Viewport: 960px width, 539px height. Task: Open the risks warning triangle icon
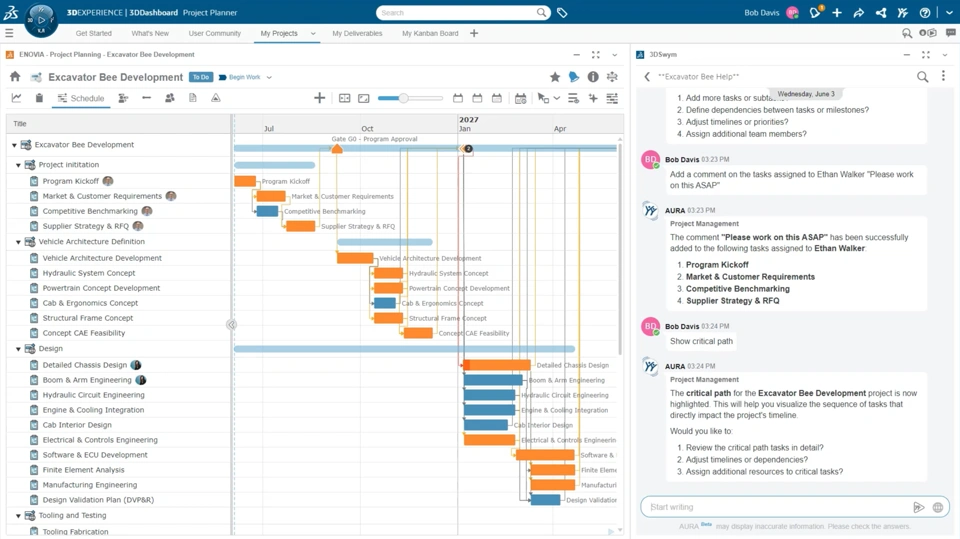(x=216, y=98)
